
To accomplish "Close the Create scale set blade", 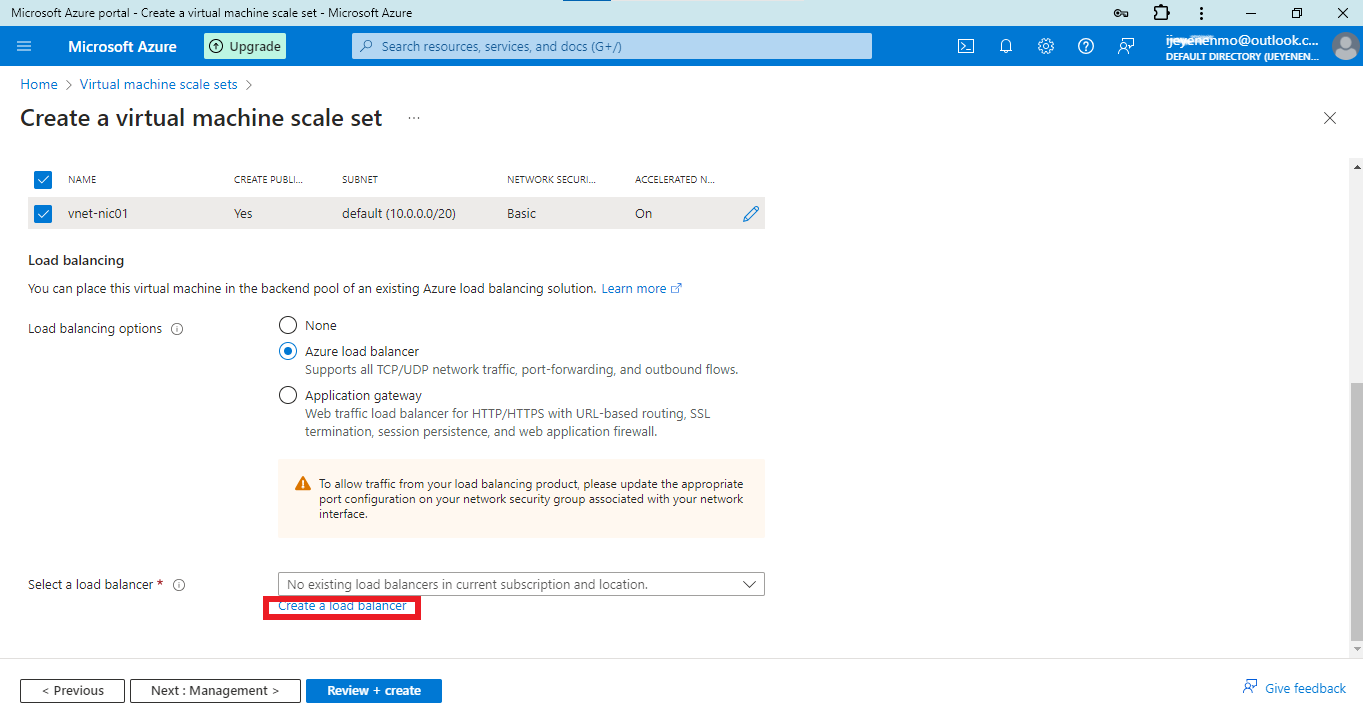I will [x=1330, y=118].
